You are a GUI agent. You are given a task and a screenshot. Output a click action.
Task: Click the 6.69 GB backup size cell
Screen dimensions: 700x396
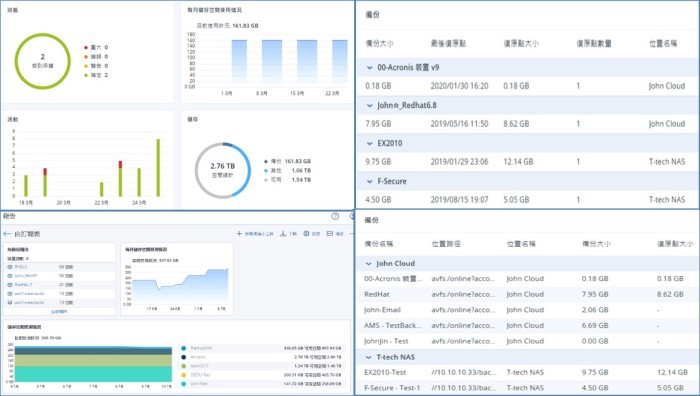coord(595,325)
